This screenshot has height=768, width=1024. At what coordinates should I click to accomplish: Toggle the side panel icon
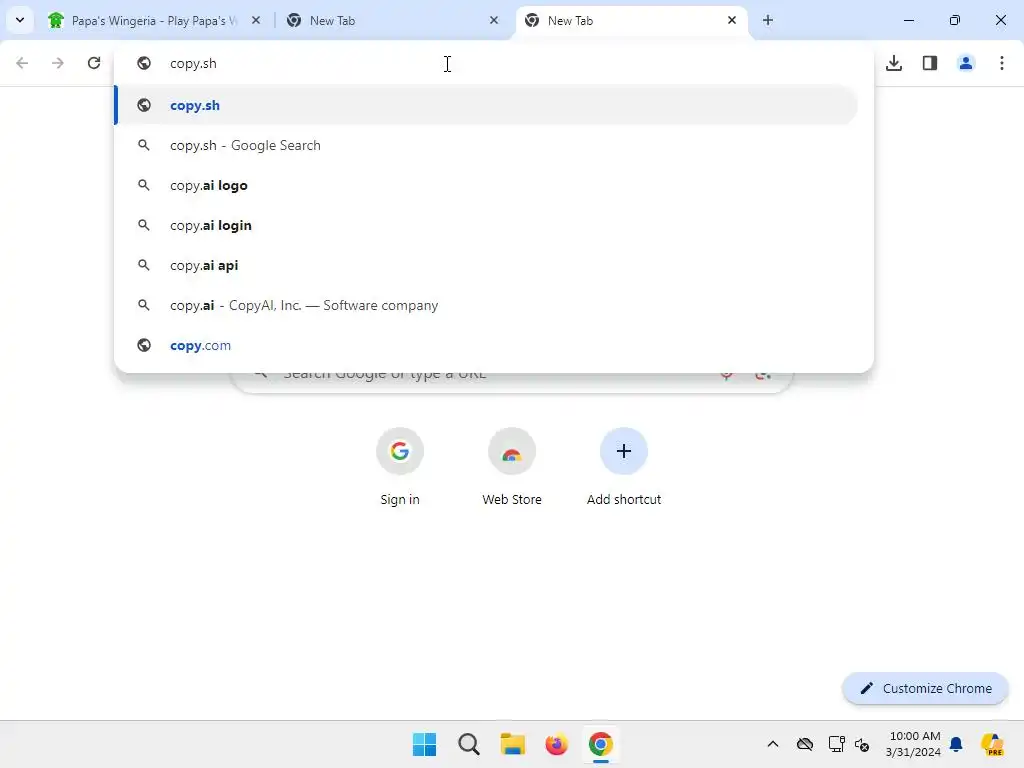[x=930, y=63]
